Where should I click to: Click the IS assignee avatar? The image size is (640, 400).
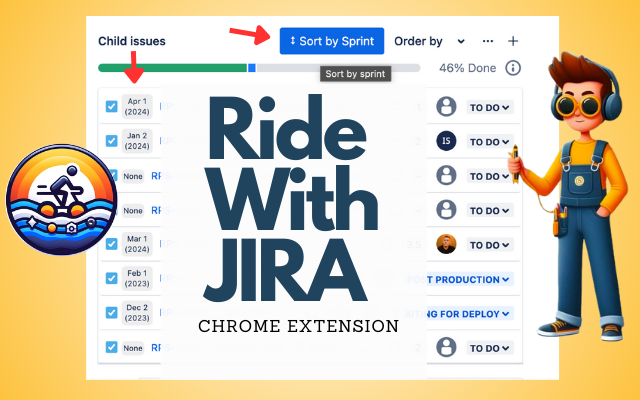446,141
